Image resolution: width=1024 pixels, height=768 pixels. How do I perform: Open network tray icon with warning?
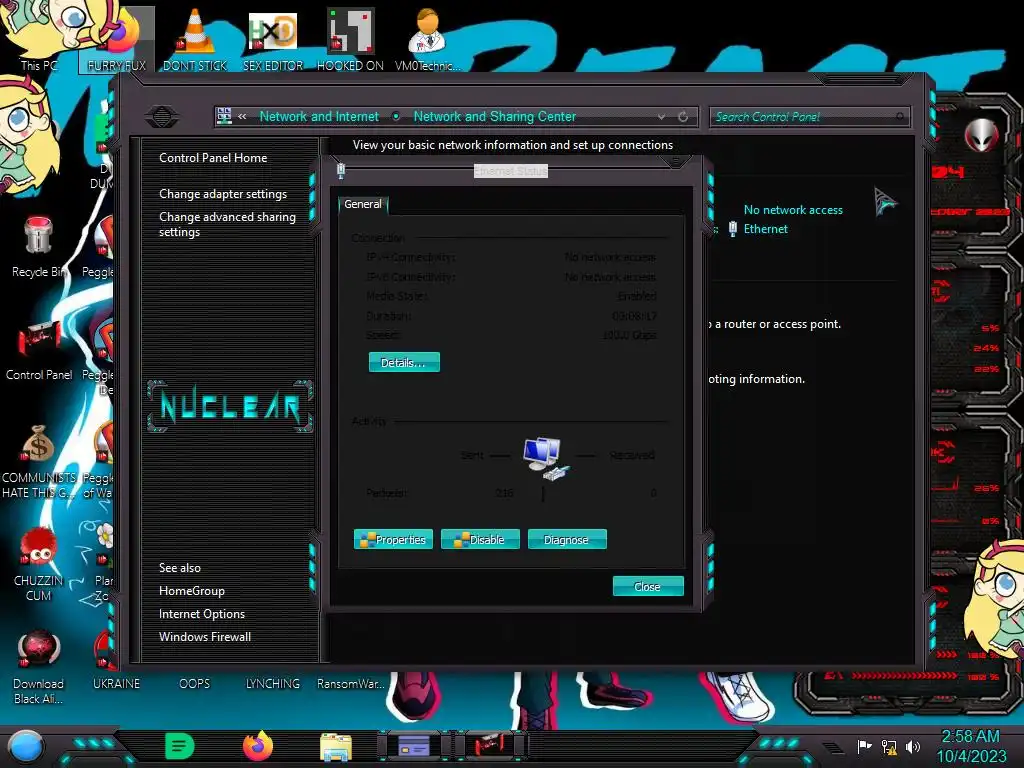coord(889,746)
